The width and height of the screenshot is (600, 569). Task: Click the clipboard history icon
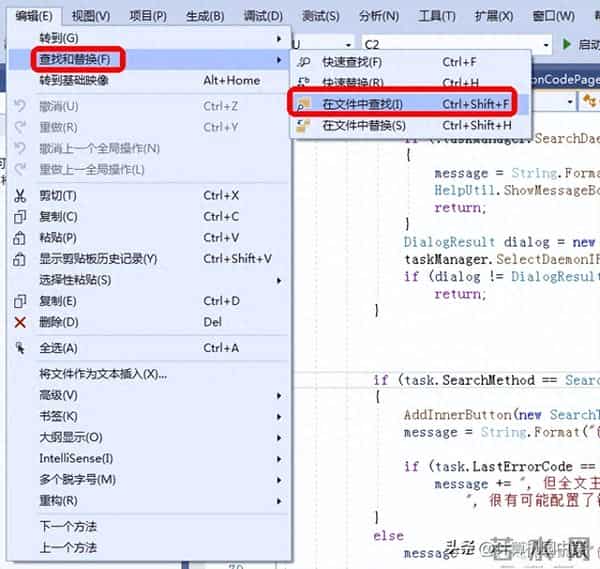pos(20,259)
